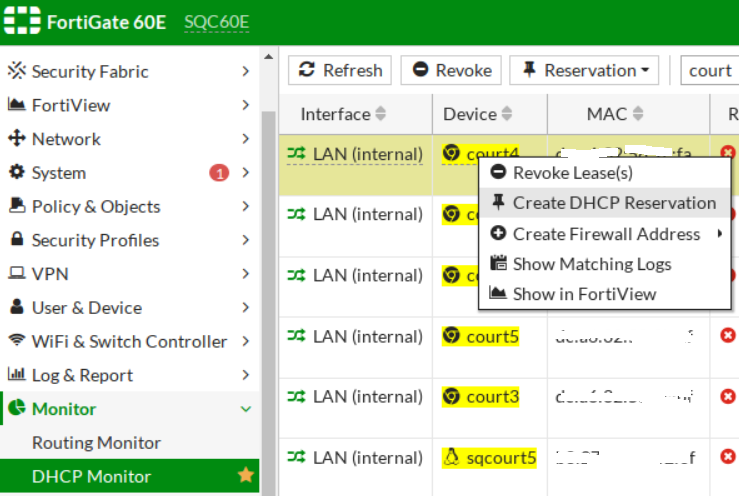
Task: Expand the Network menu chevron
Action: [246, 139]
